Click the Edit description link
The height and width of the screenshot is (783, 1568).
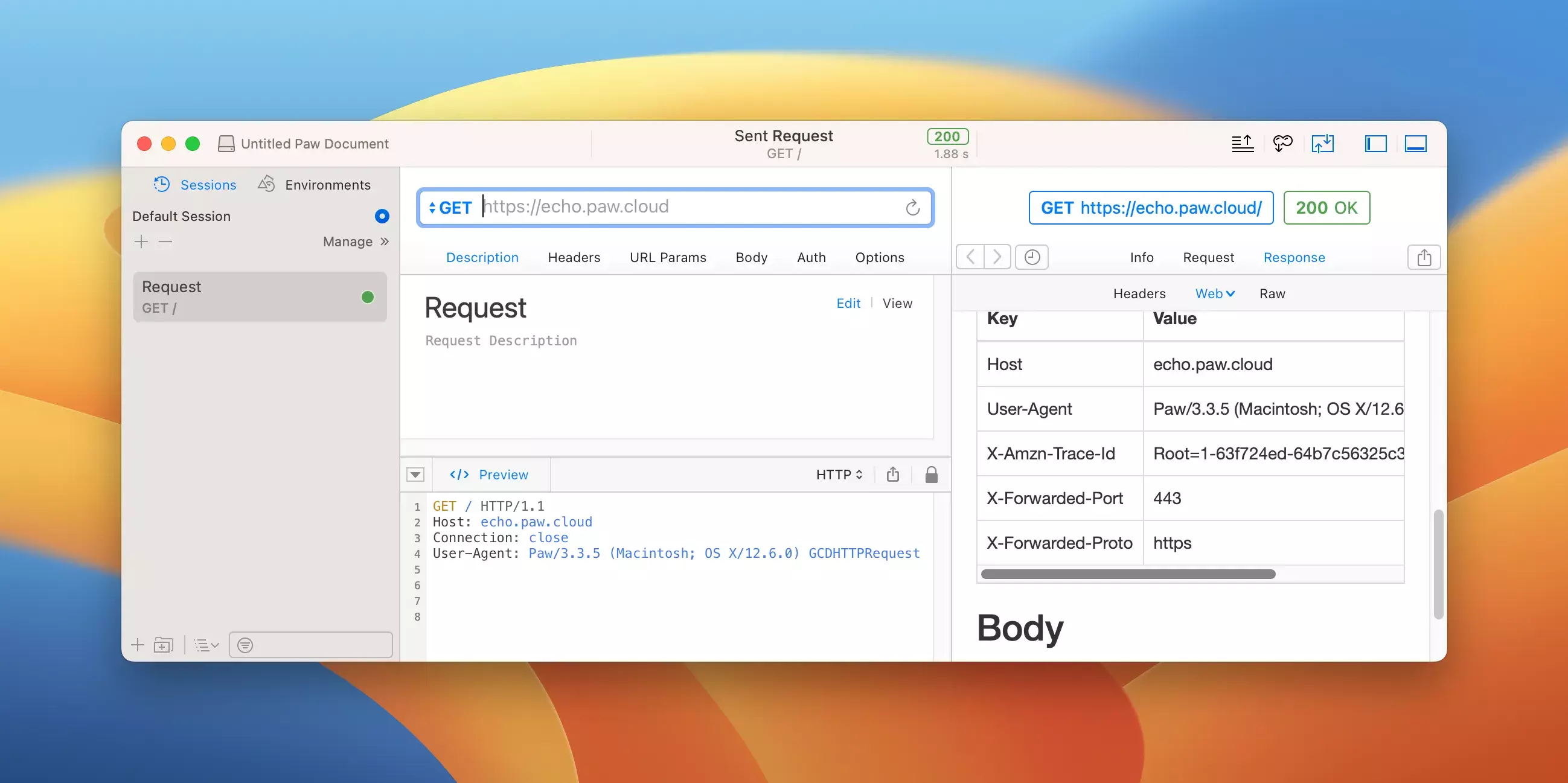[848, 303]
